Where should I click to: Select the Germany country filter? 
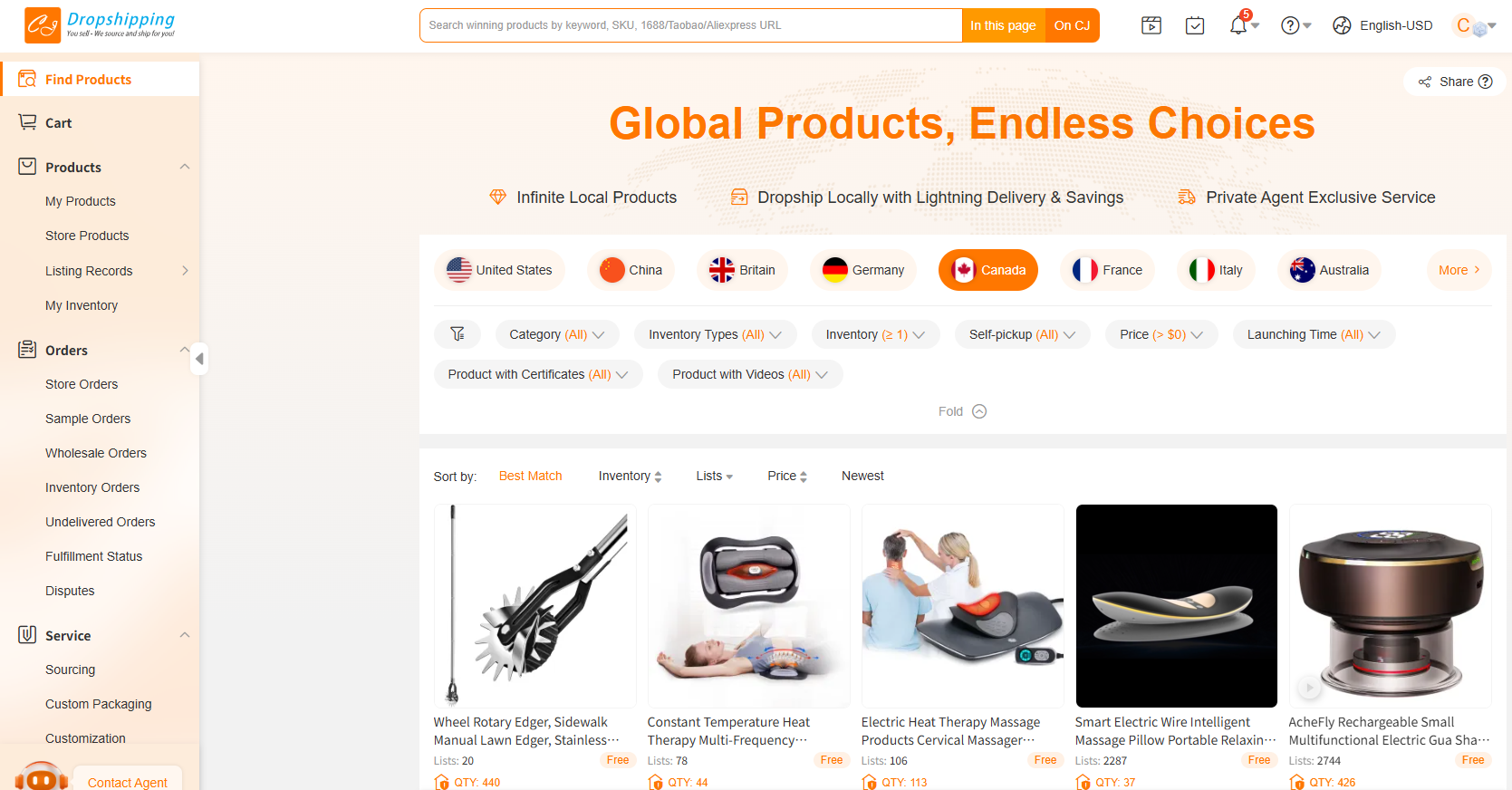coord(863,270)
